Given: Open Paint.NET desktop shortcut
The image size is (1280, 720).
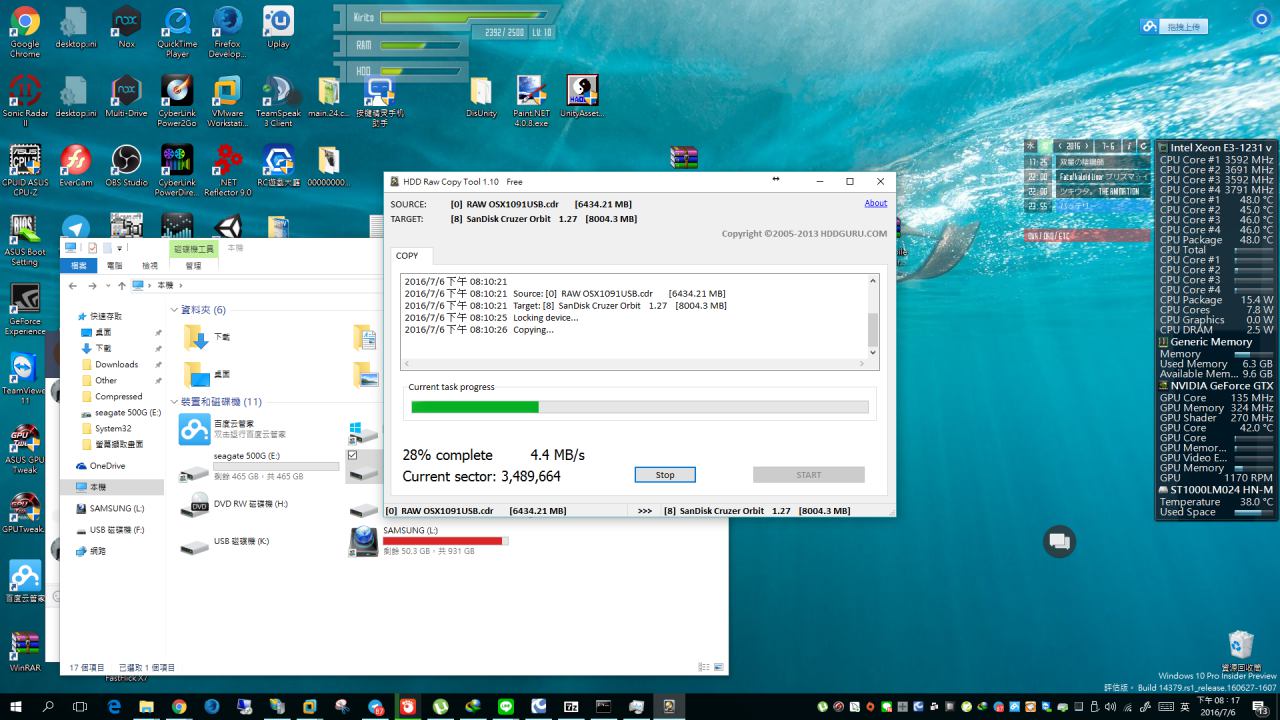Looking at the screenshot, I should [531, 92].
